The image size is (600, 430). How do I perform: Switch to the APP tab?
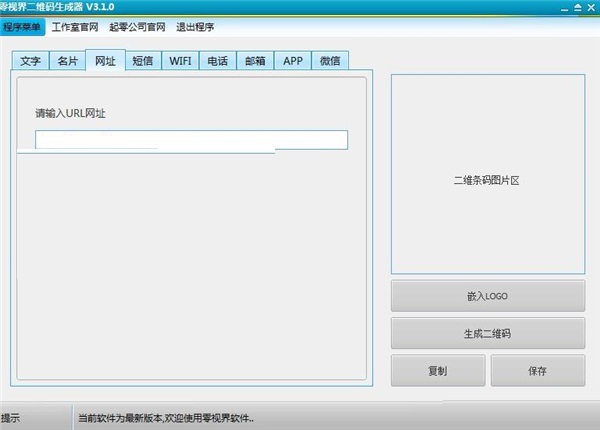click(293, 60)
